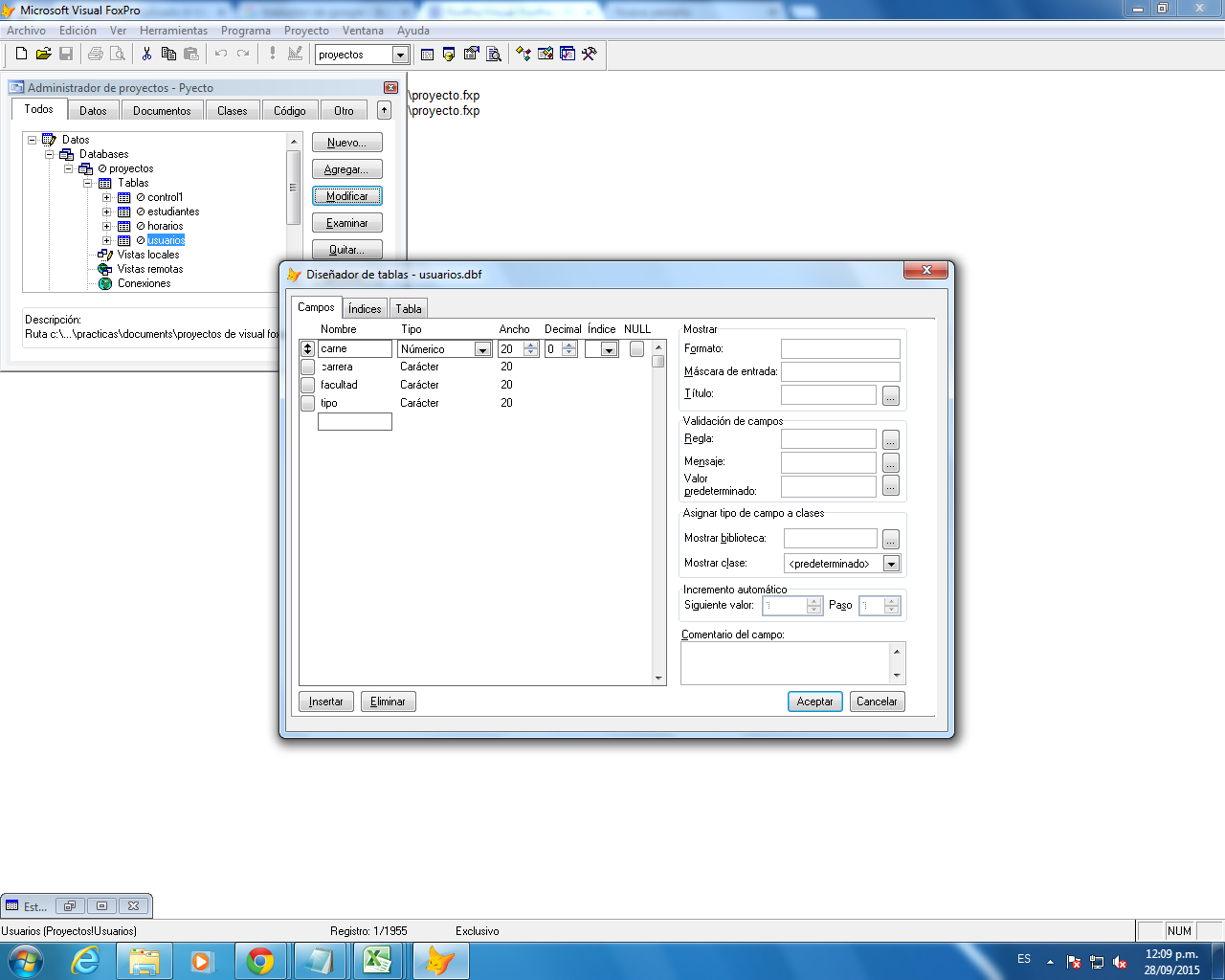Collapse the Datos tree node
This screenshot has height=980, width=1225.
pyautogui.click(x=32, y=140)
